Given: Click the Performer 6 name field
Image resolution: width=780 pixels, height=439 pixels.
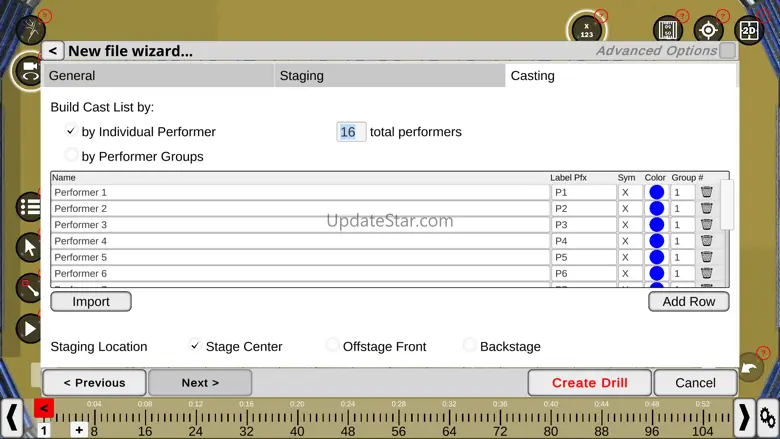Looking at the screenshot, I should click(x=300, y=273).
